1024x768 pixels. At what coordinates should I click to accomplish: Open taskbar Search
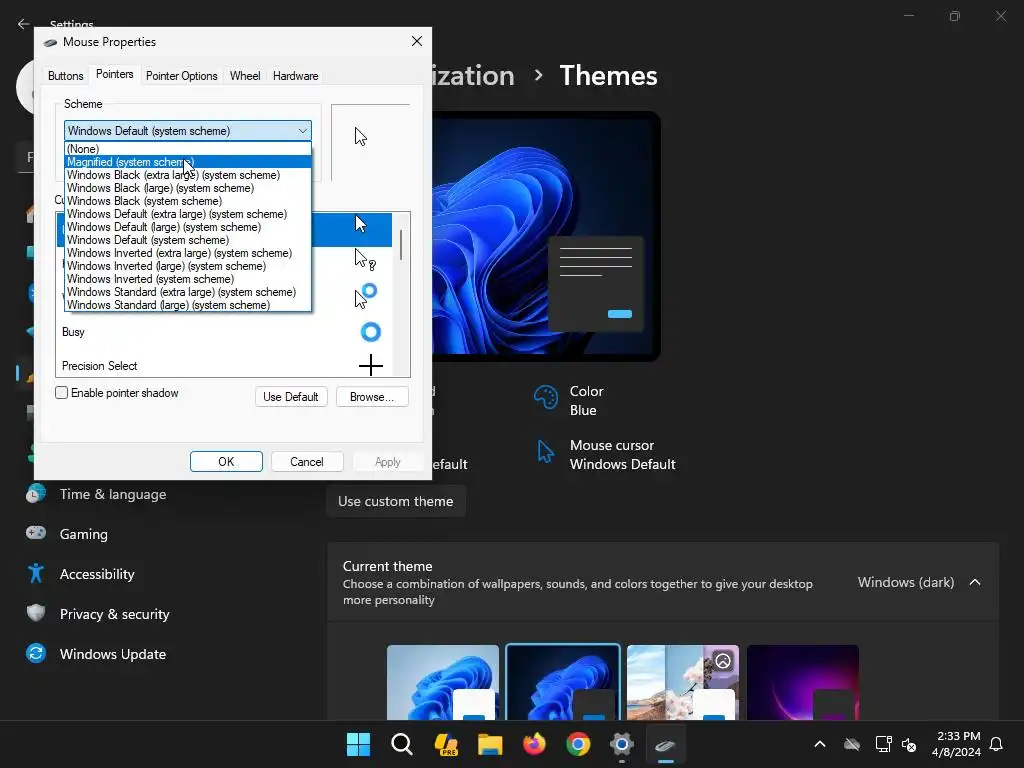tap(402, 744)
